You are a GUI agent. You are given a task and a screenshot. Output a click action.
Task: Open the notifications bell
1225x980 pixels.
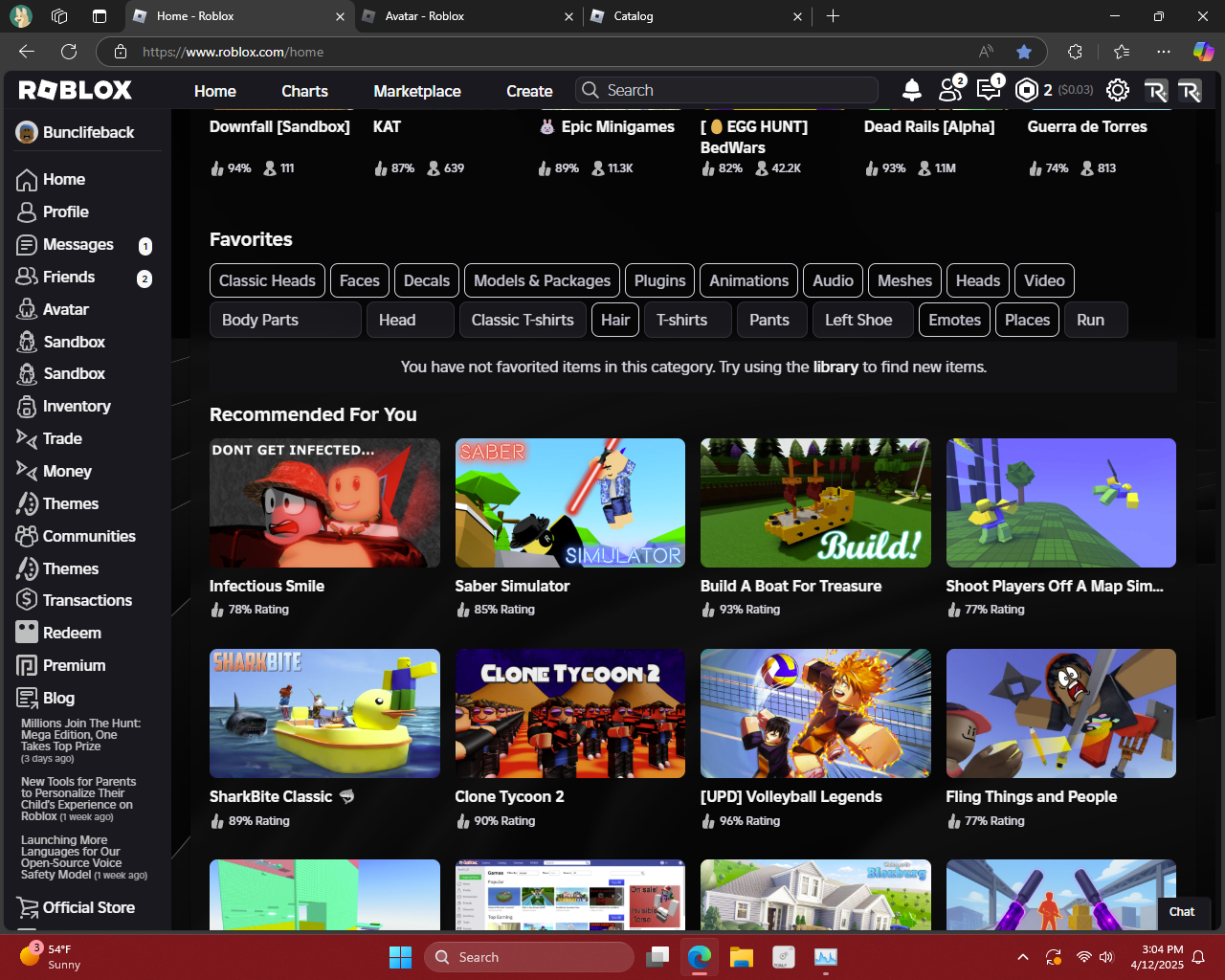[912, 90]
